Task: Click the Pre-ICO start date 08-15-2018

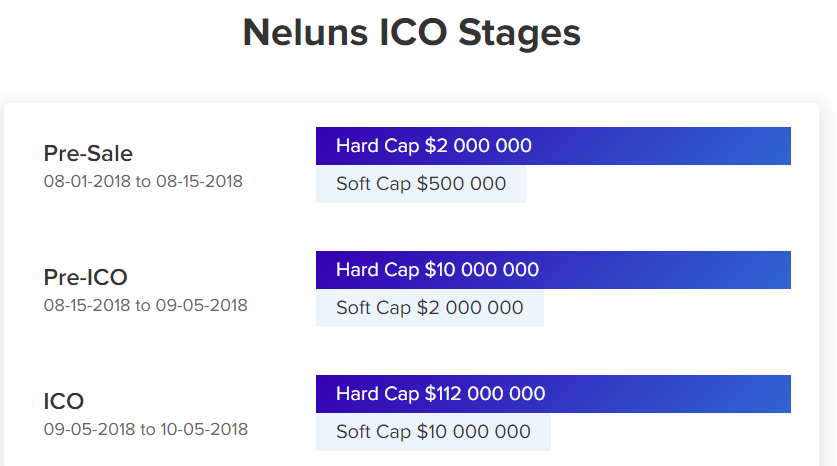Action: 87,305
